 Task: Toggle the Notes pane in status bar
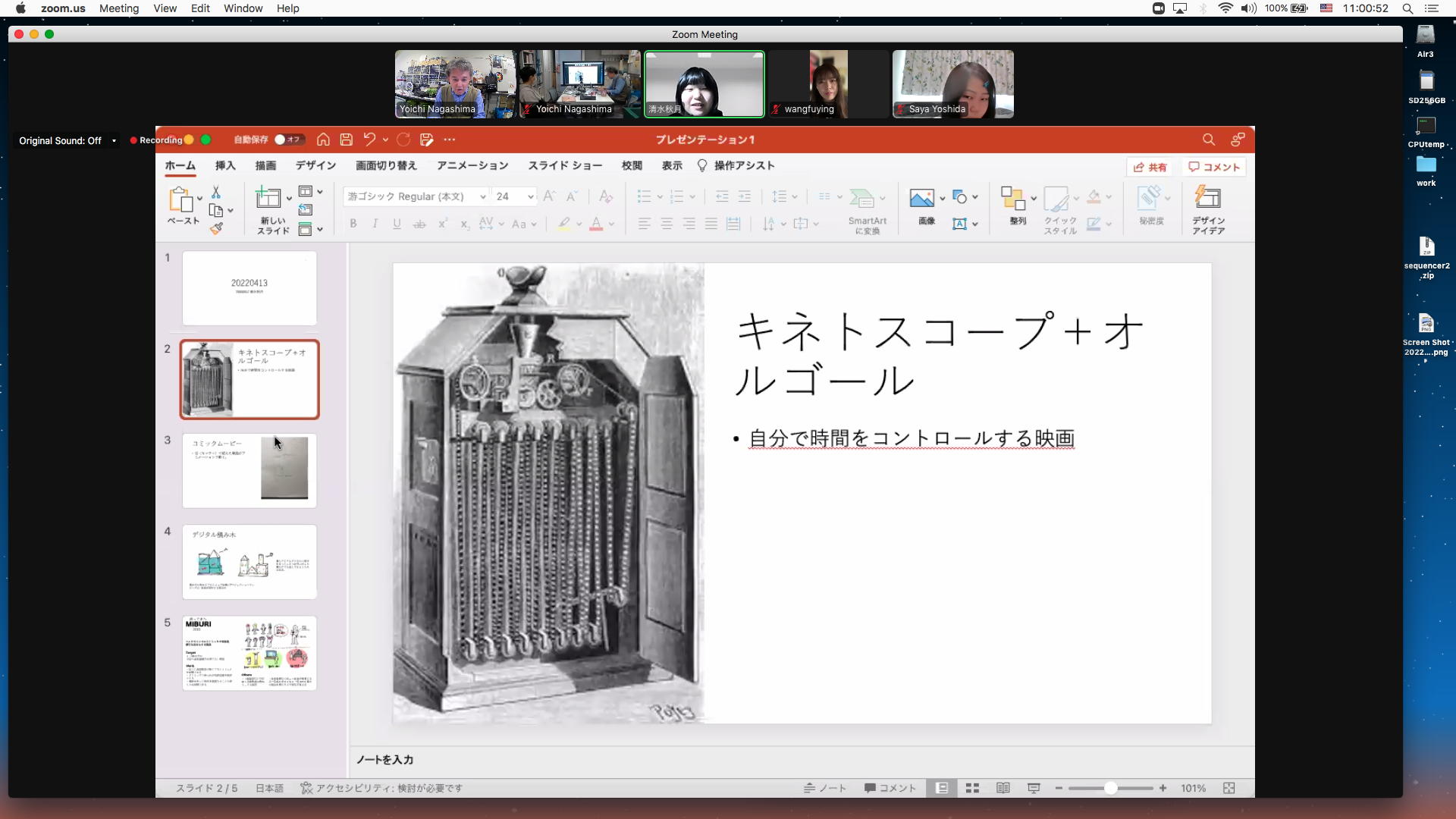[x=825, y=789]
